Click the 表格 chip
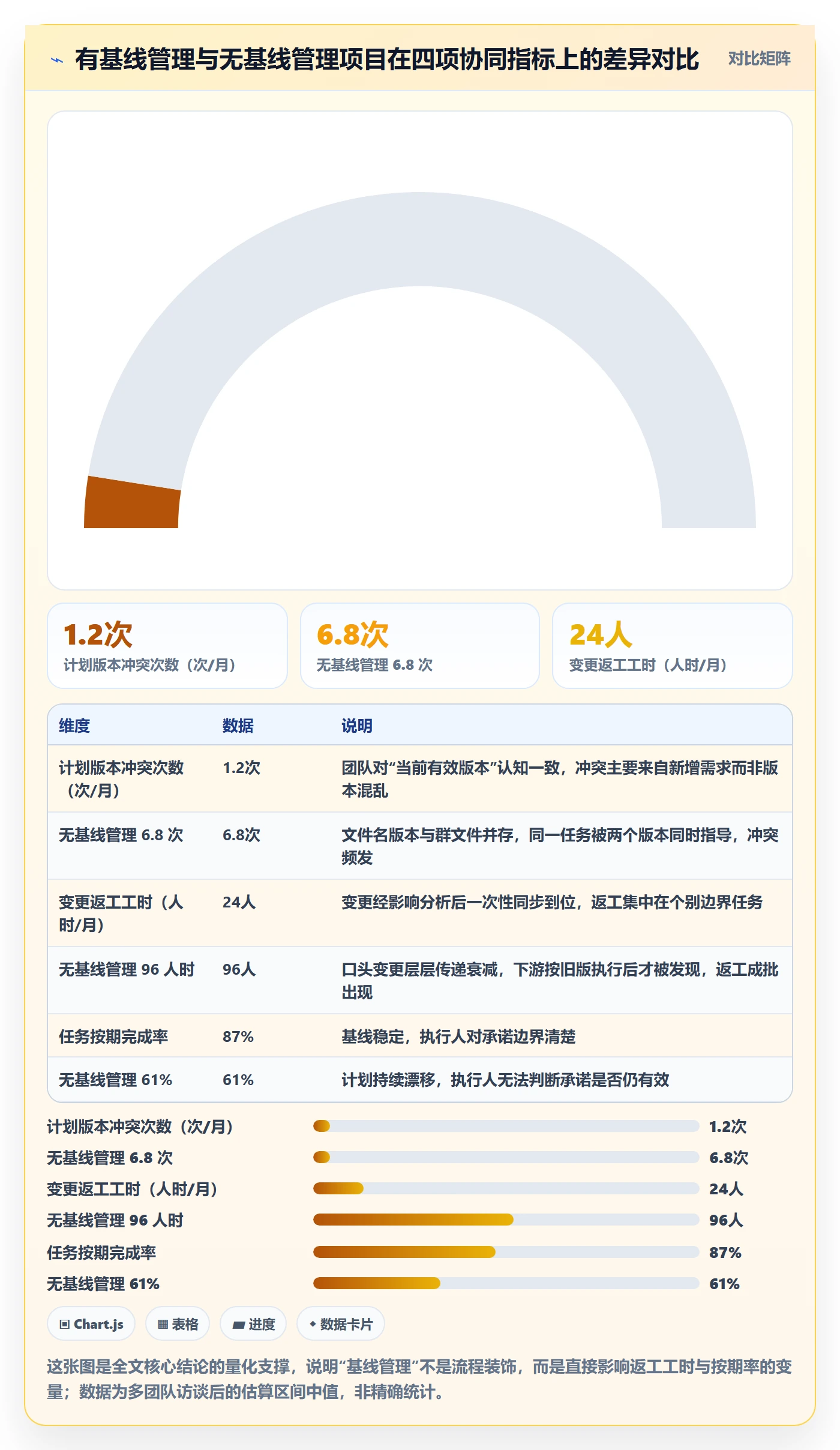Screen dimensions: 840x1450 [178, 1323]
